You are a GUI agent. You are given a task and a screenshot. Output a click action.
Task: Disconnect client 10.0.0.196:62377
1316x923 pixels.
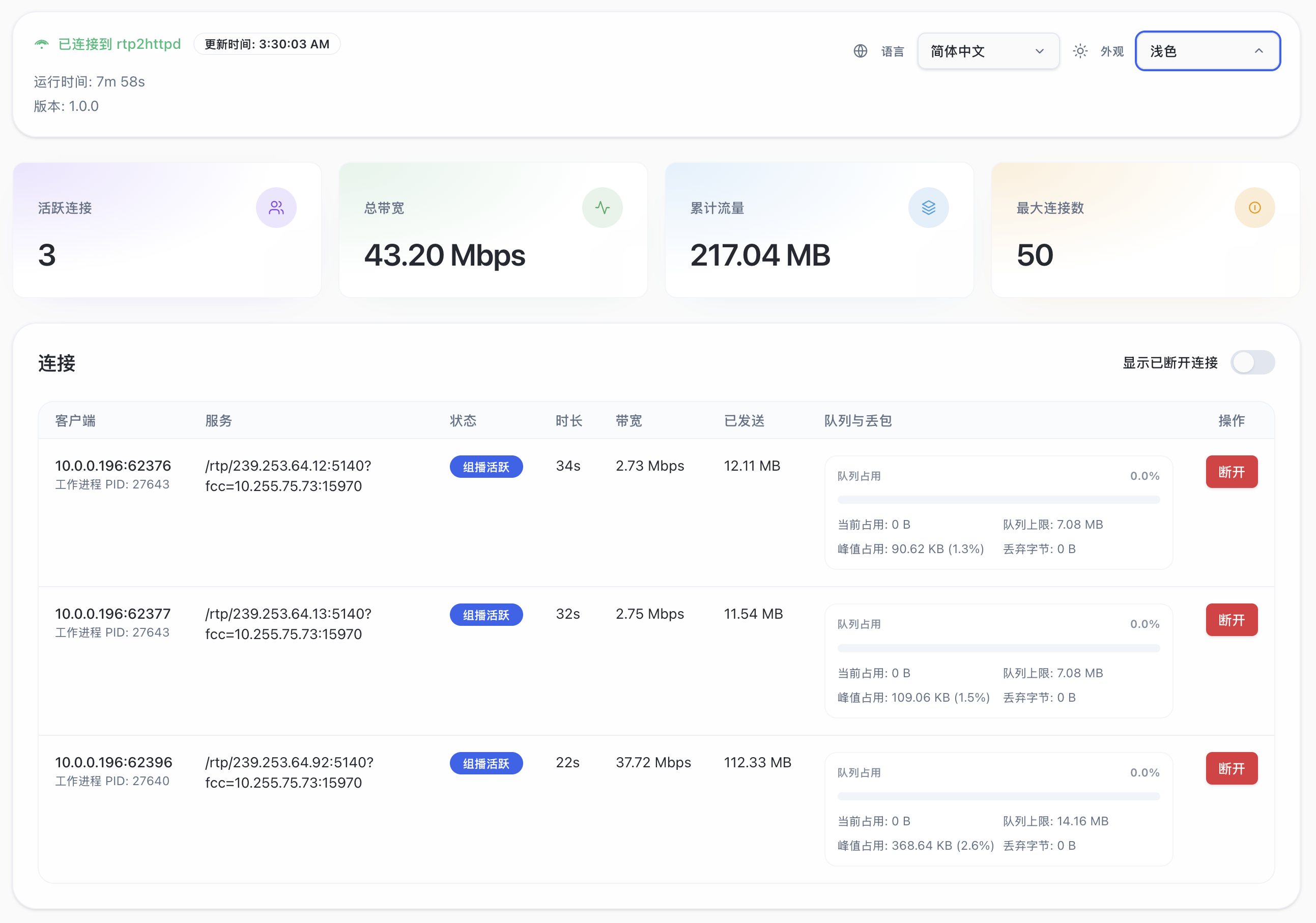click(x=1231, y=620)
